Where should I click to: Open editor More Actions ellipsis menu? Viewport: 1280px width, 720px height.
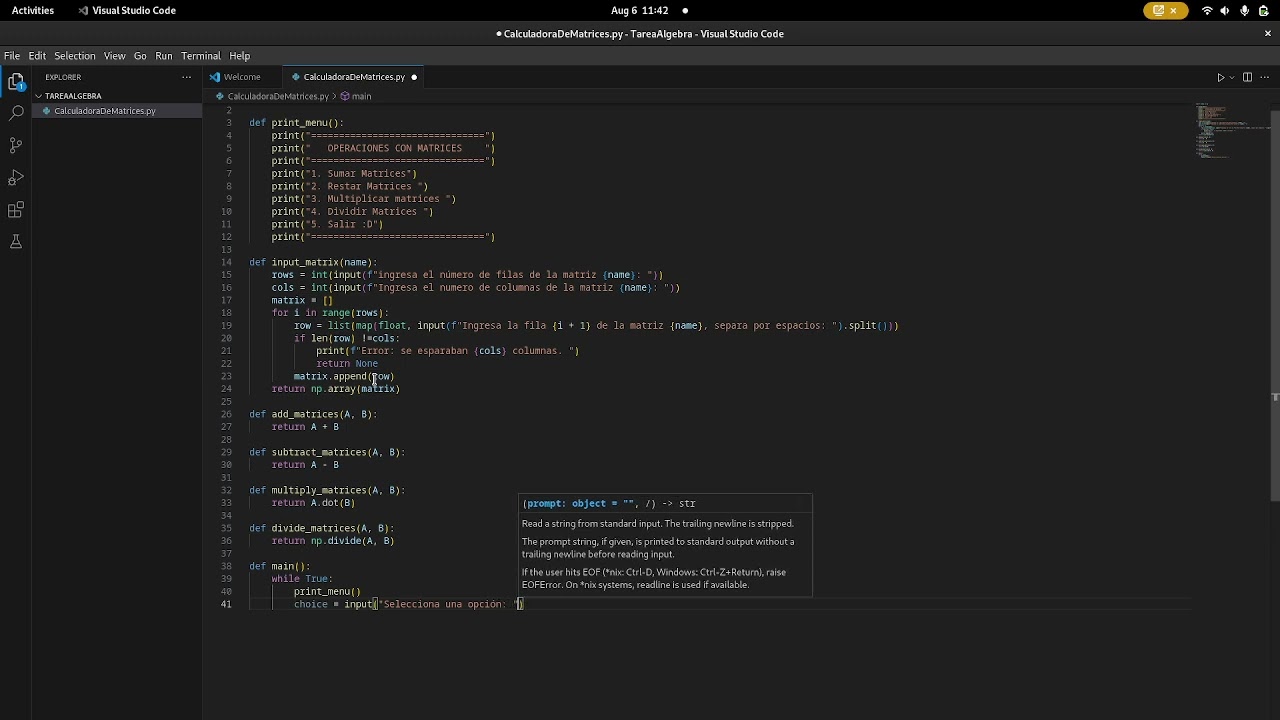pyautogui.click(x=1265, y=77)
